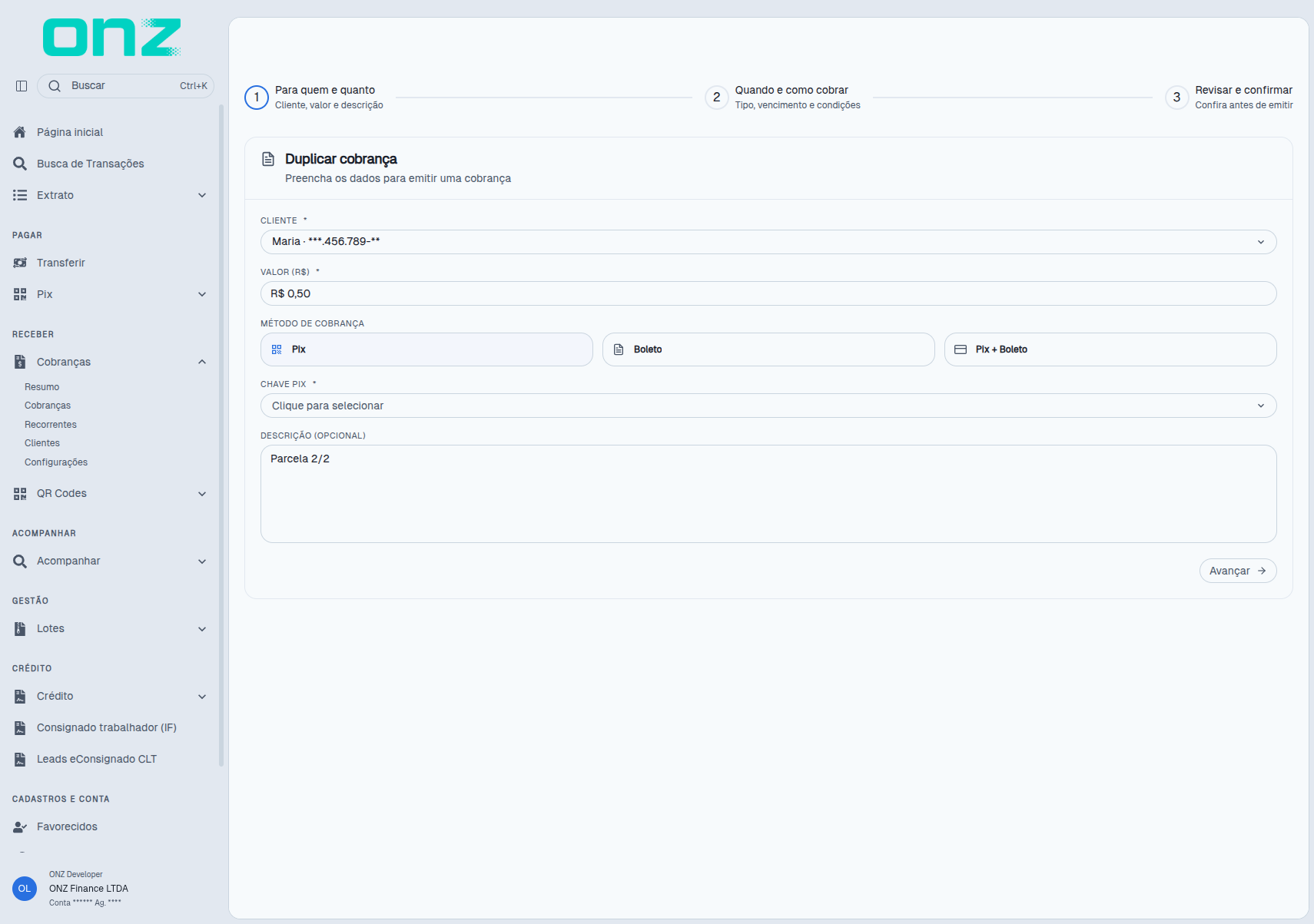
Task: Open the Cliente dropdown
Action: click(x=768, y=242)
